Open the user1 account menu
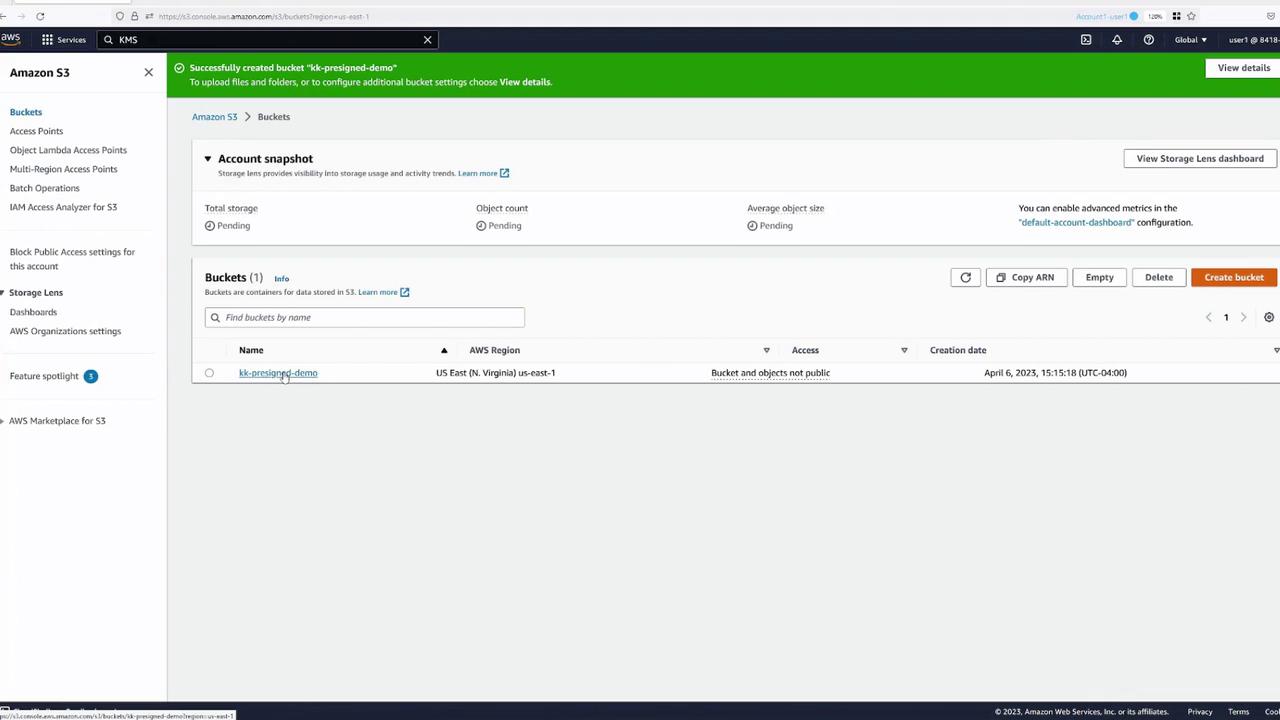The image size is (1280, 720). (x=1253, y=40)
